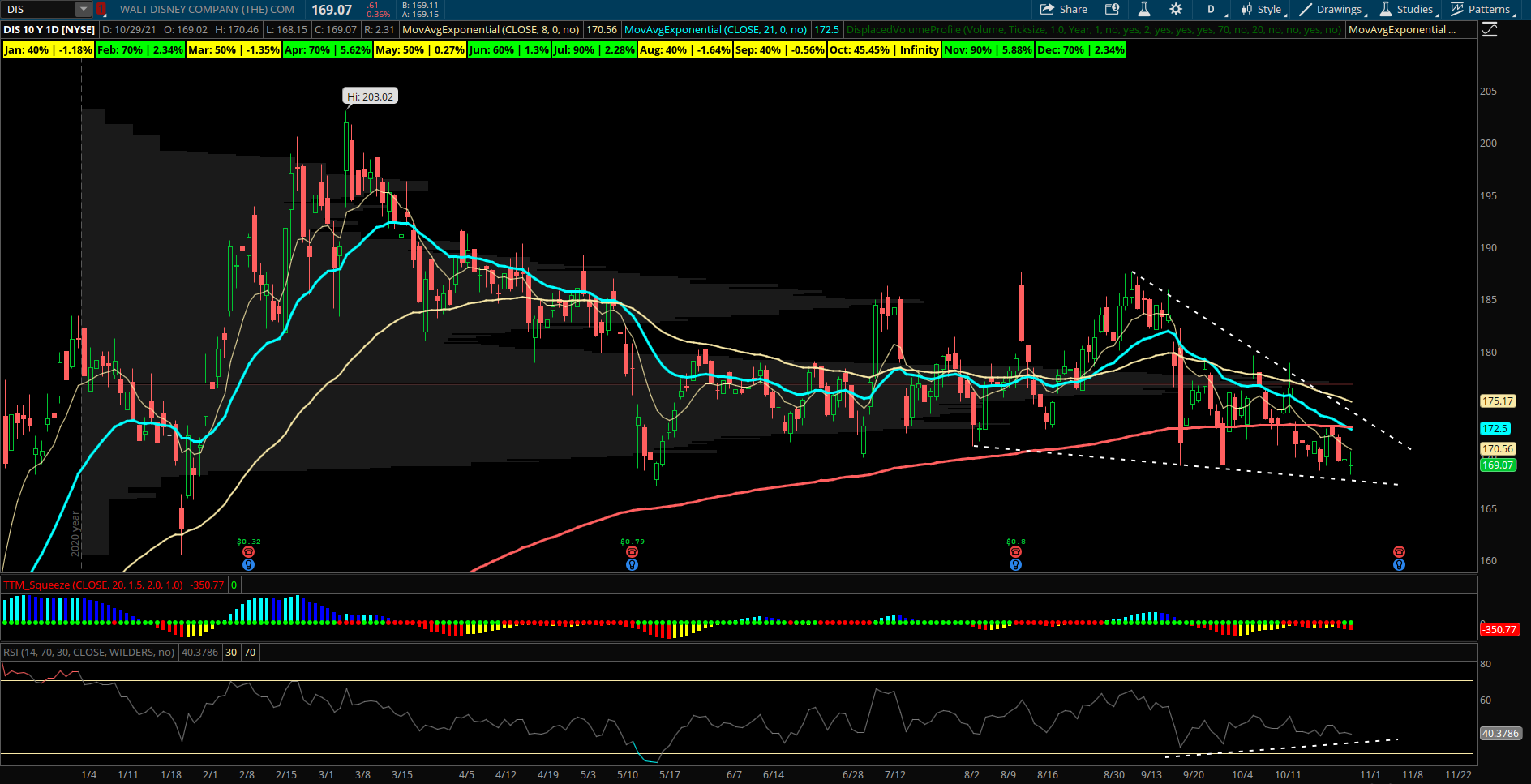1531x784 pixels.
Task: Click the 9/13 date on time axis
Action: (x=1151, y=775)
